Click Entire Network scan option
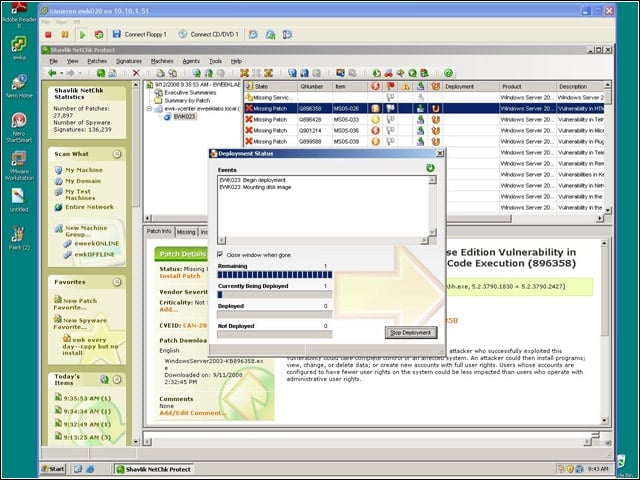 (x=84, y=207)
